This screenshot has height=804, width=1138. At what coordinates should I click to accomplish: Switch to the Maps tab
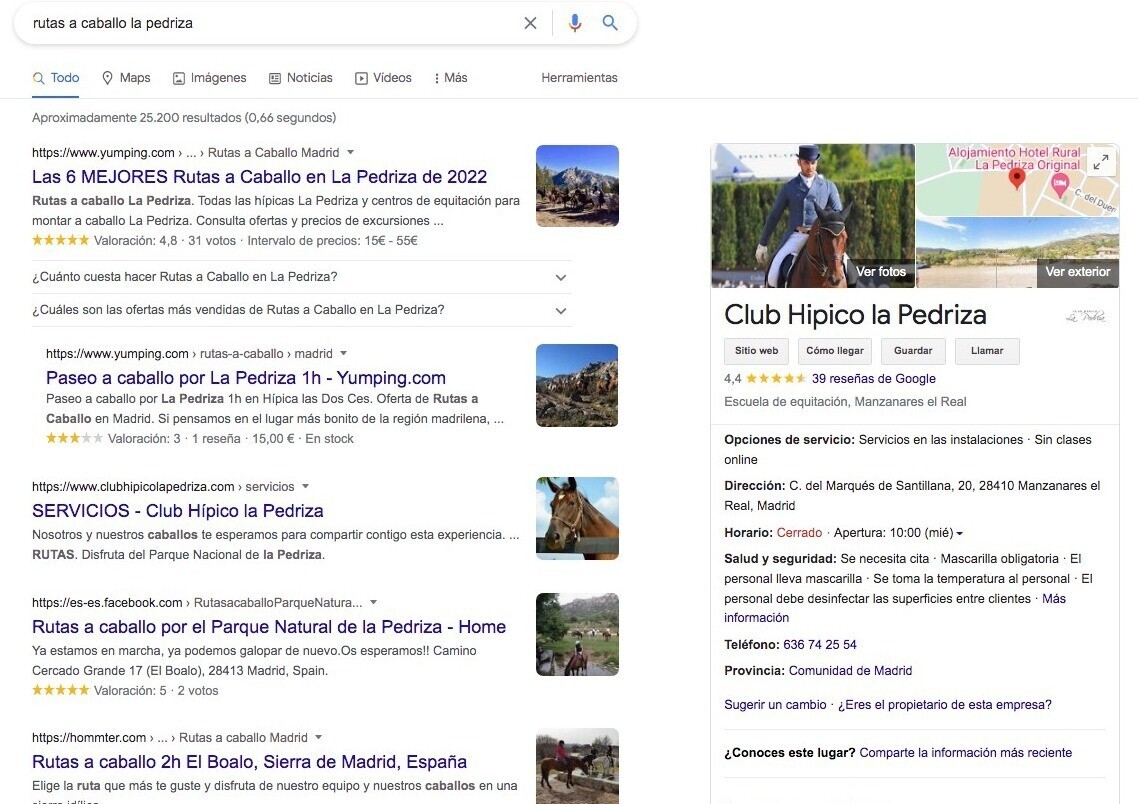tap(126, 78)
